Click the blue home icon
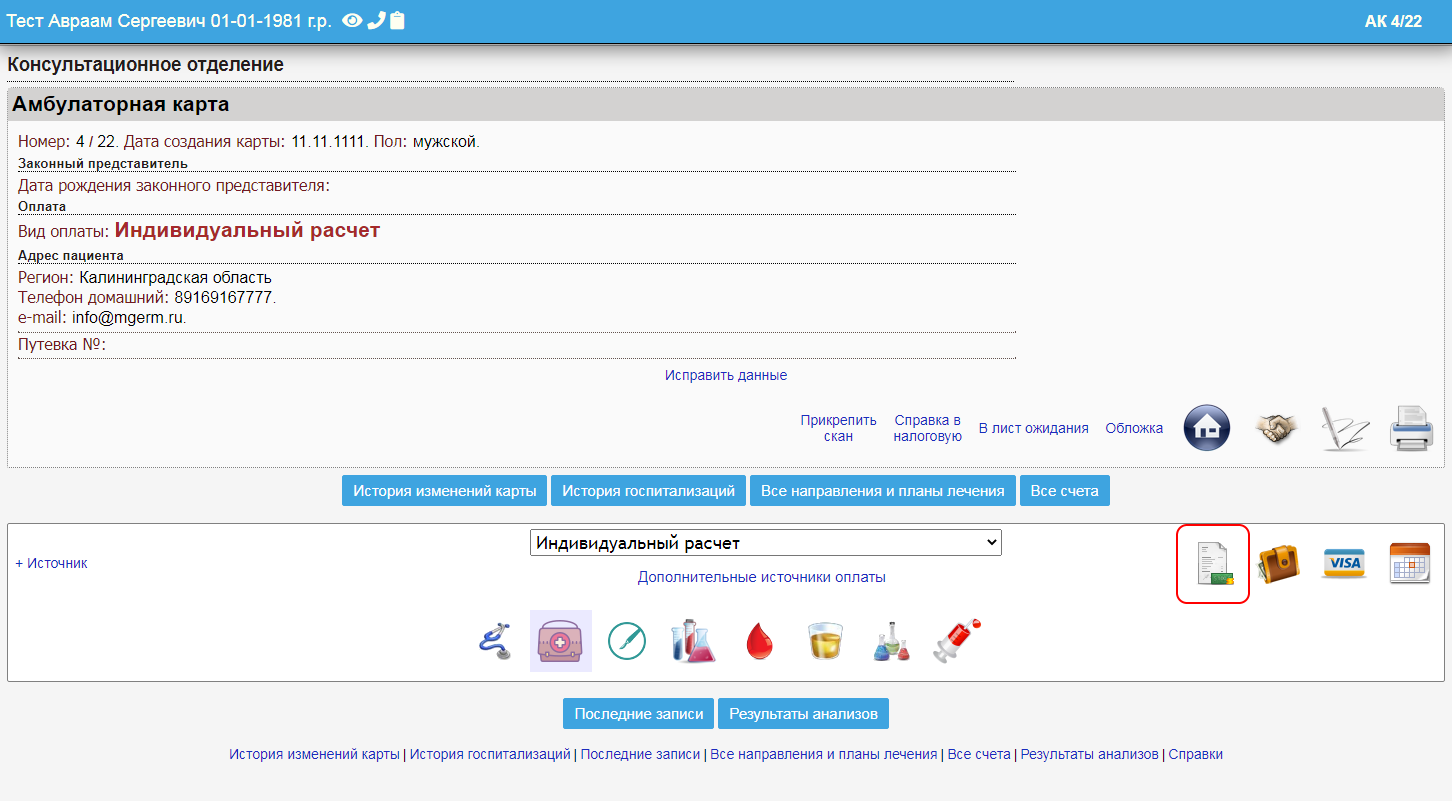This screenshot has width=1452, height=801. 1207,429
